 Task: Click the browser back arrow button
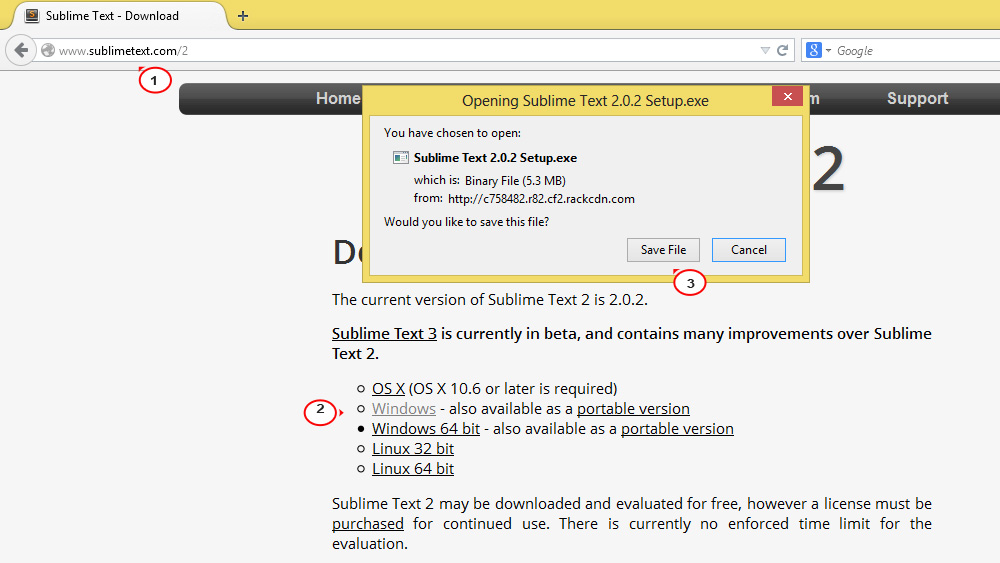pos(21,50)
